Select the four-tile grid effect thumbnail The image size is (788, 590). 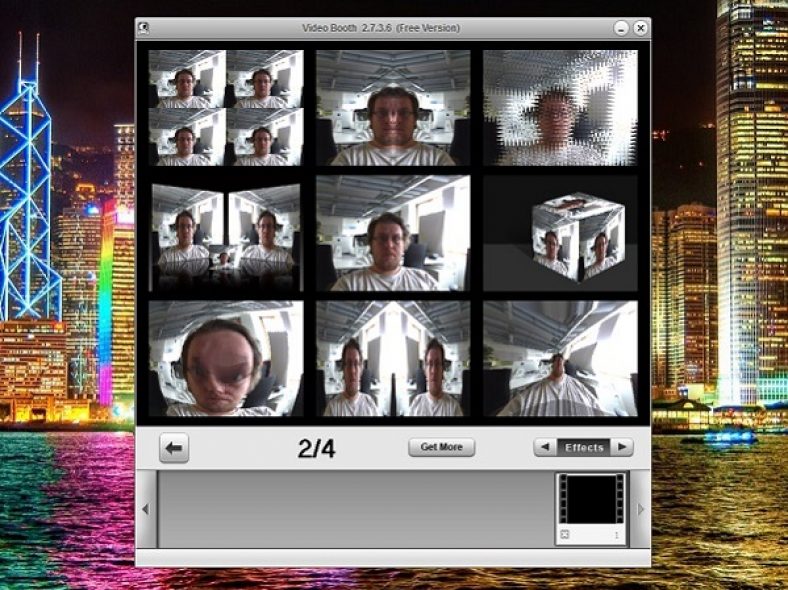point(226,108)
